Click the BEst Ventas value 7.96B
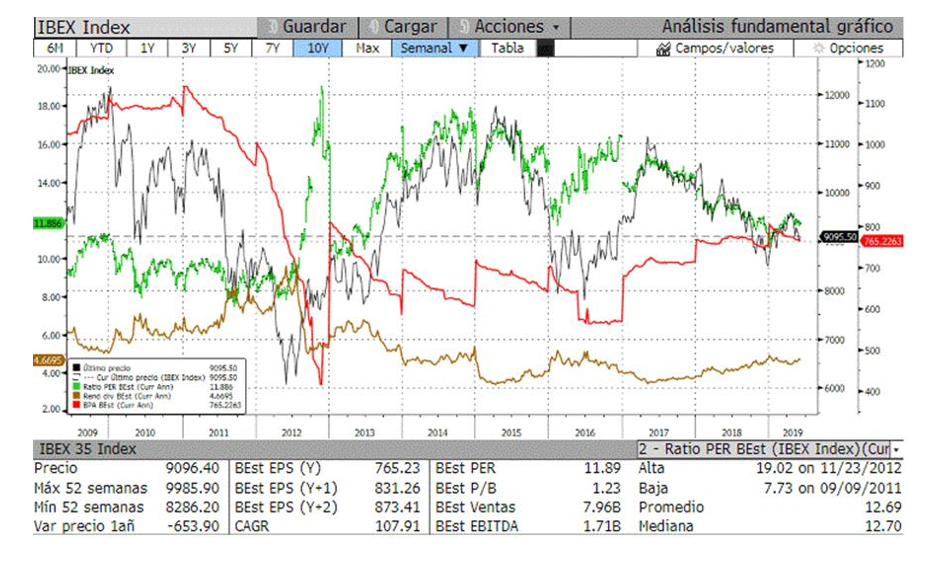 click(x=602, y=507)
